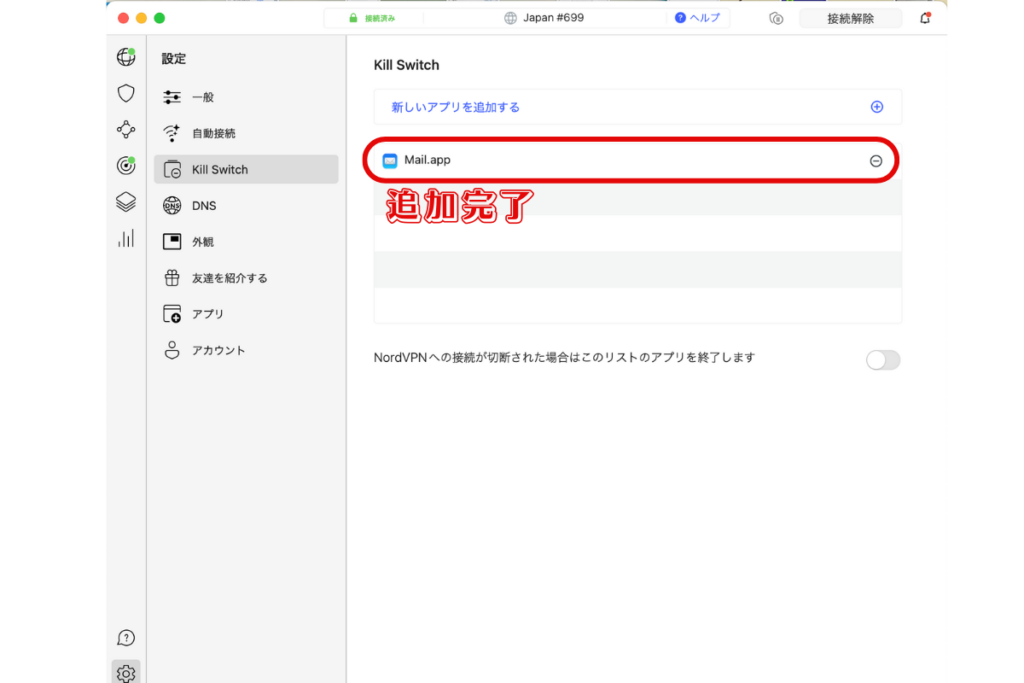The height and width of the screenshot is (683, 1024).
Task: Remove Mail.app with the minus icon
Action: click(876, 161)
